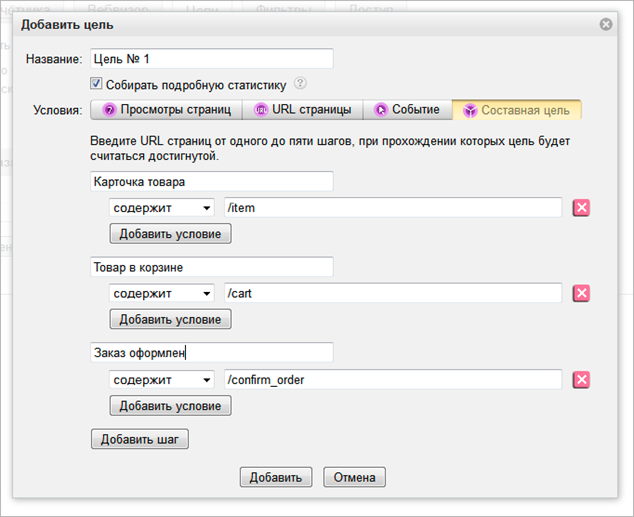Image resolution: width=634 pixels, height=517 pixels.
Task: Delete the /confirm_order condition red X
Action: (581, 380)
